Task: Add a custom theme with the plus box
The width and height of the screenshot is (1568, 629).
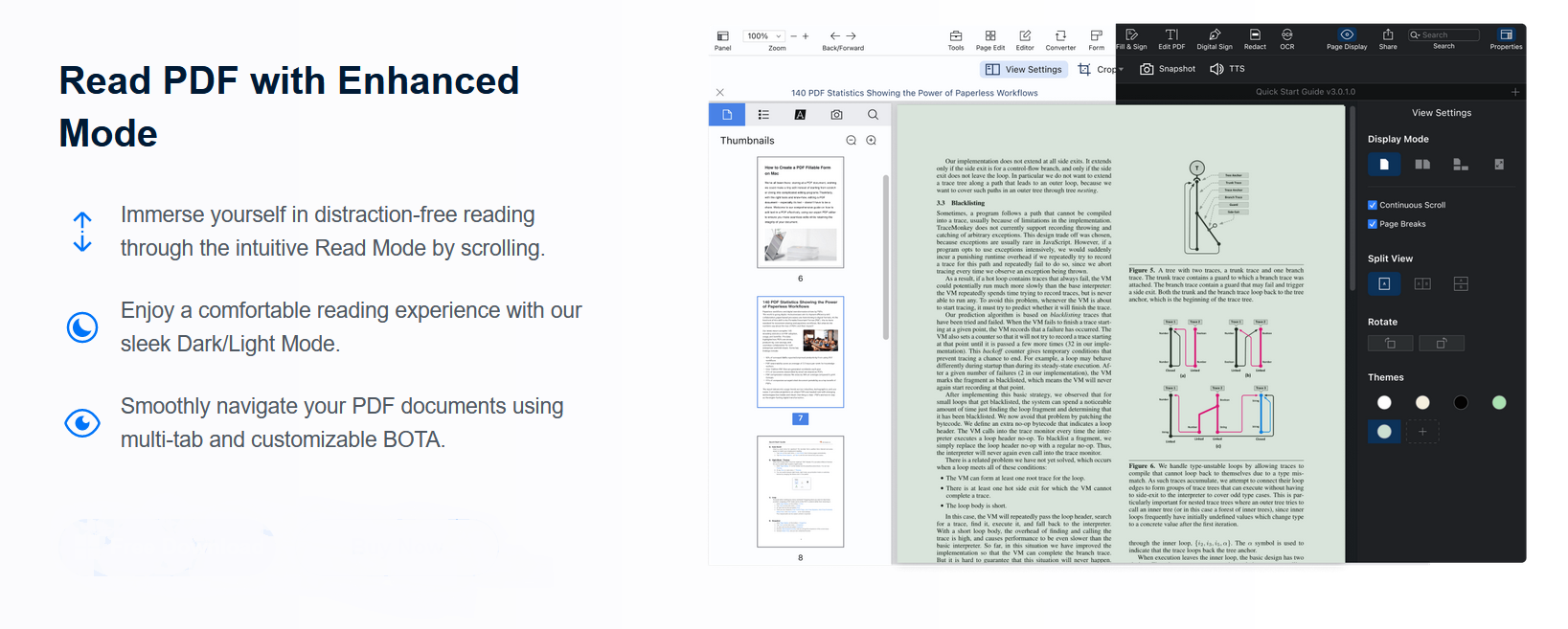Action: click(x=1422, y=432)
